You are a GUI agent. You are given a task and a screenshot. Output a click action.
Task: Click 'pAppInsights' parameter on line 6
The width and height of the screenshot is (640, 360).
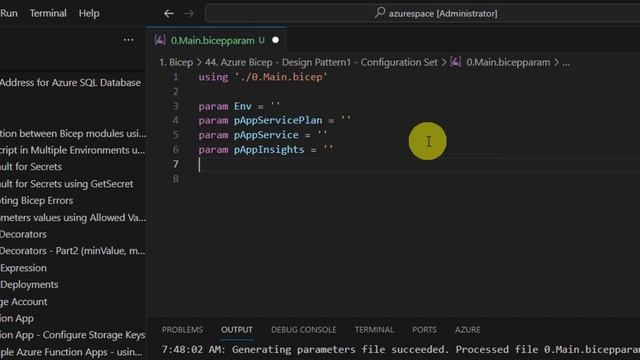point(269,150)
